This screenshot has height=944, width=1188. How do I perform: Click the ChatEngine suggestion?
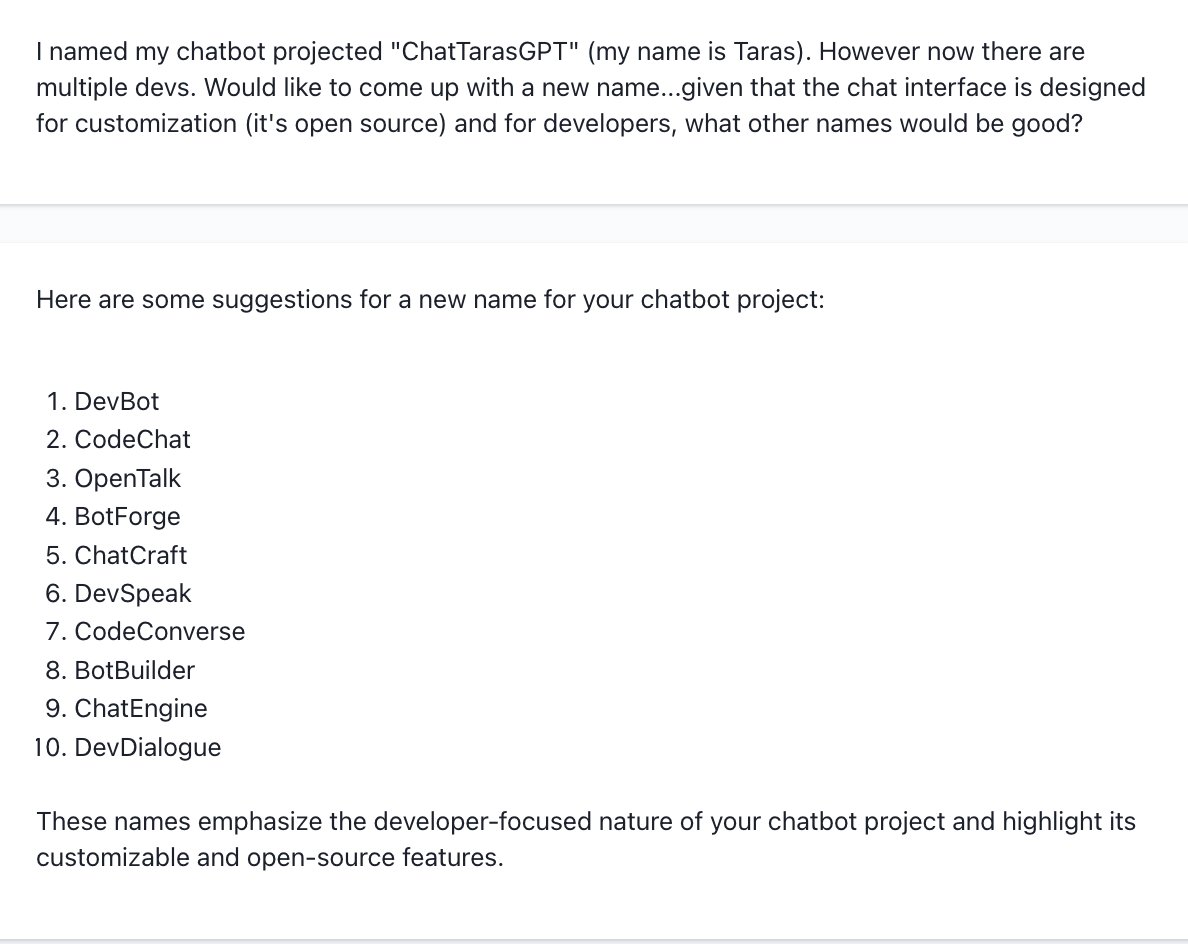click(140, 709)
